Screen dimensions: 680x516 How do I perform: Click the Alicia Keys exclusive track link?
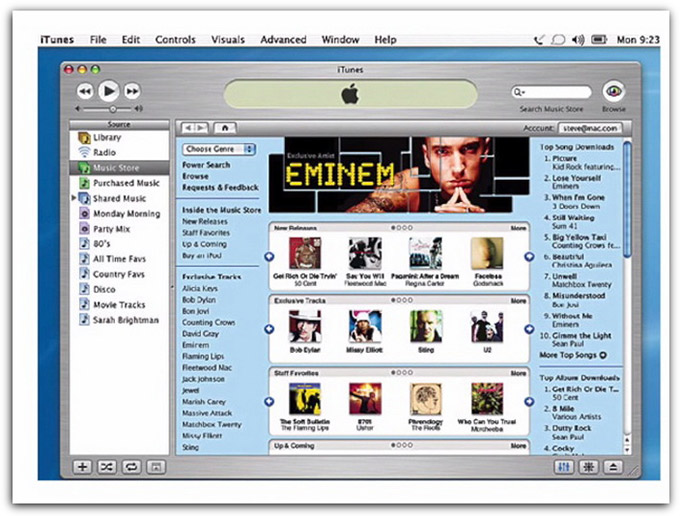coord(200,288)
